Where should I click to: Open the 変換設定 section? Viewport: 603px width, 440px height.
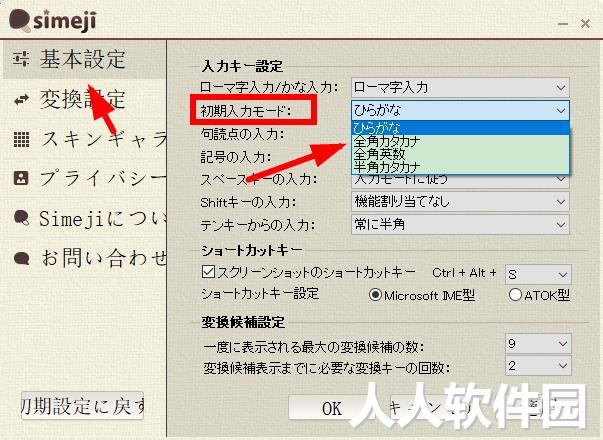[85, 99]
